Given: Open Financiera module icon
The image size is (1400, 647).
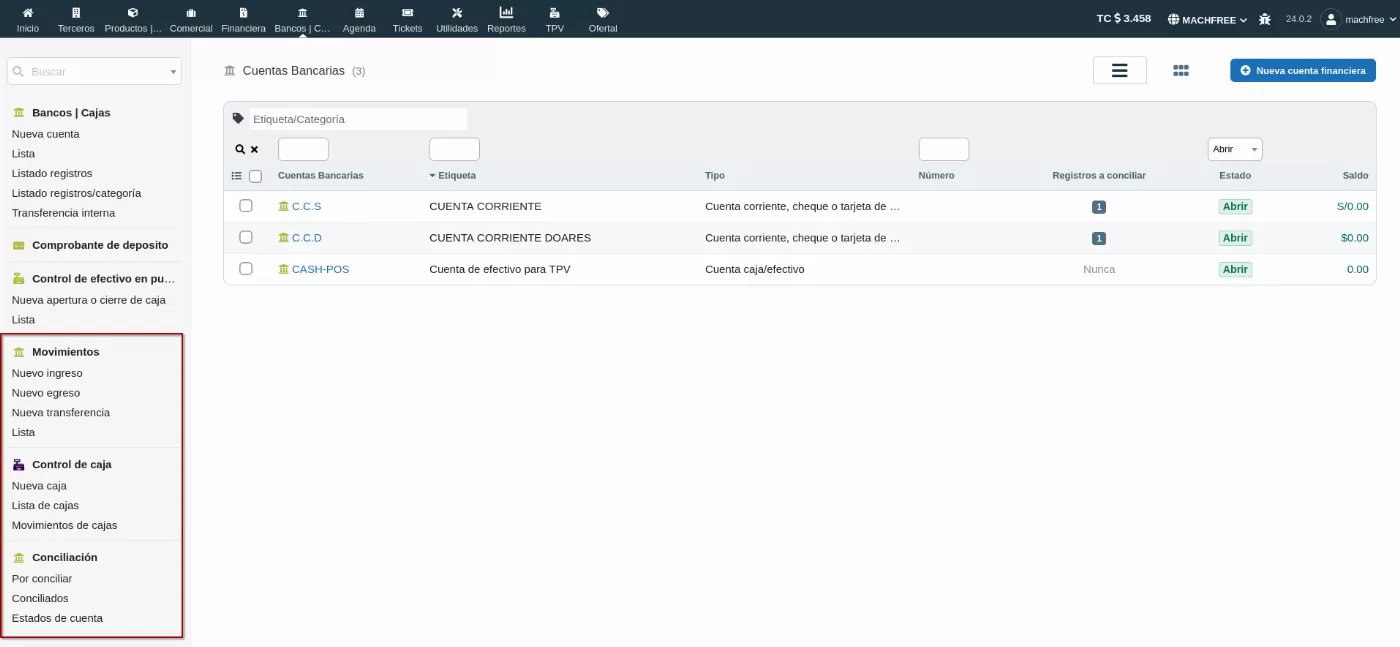Looking at the screenshot, I should pyautogui.click(x=243, y=13).
